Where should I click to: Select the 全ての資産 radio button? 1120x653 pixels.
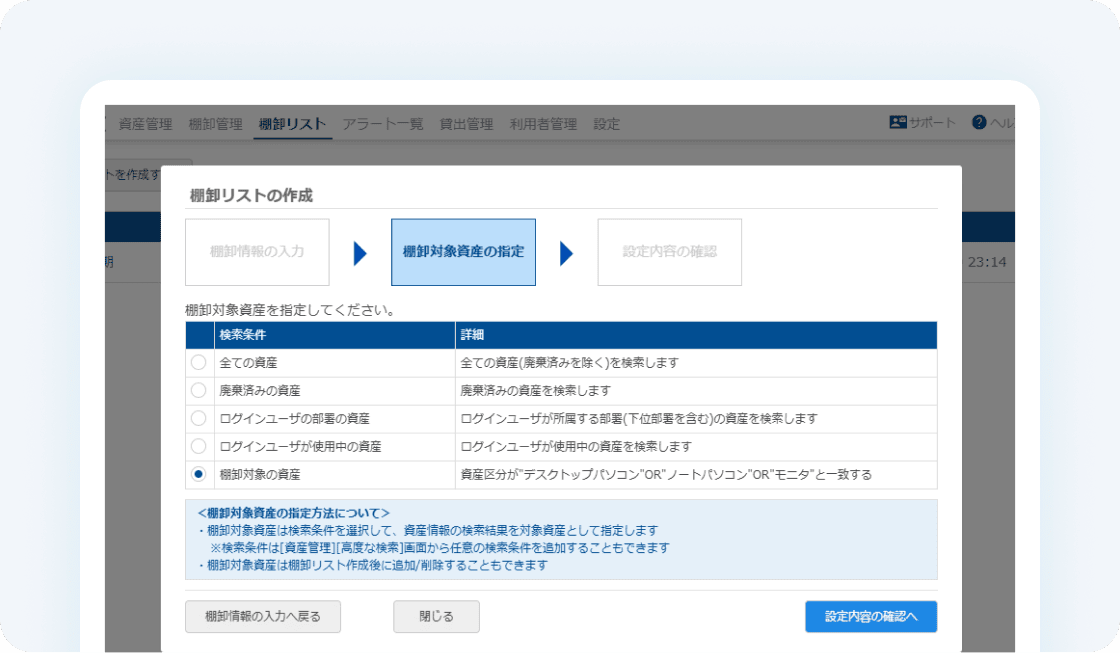pyautogui.click(x=199, y=363)
